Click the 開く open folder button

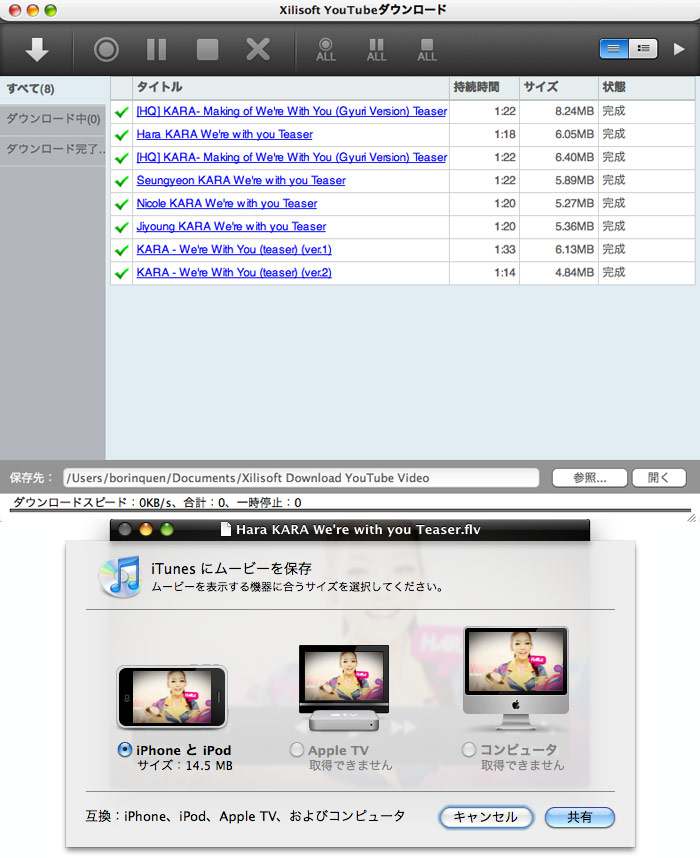(659, 478)
